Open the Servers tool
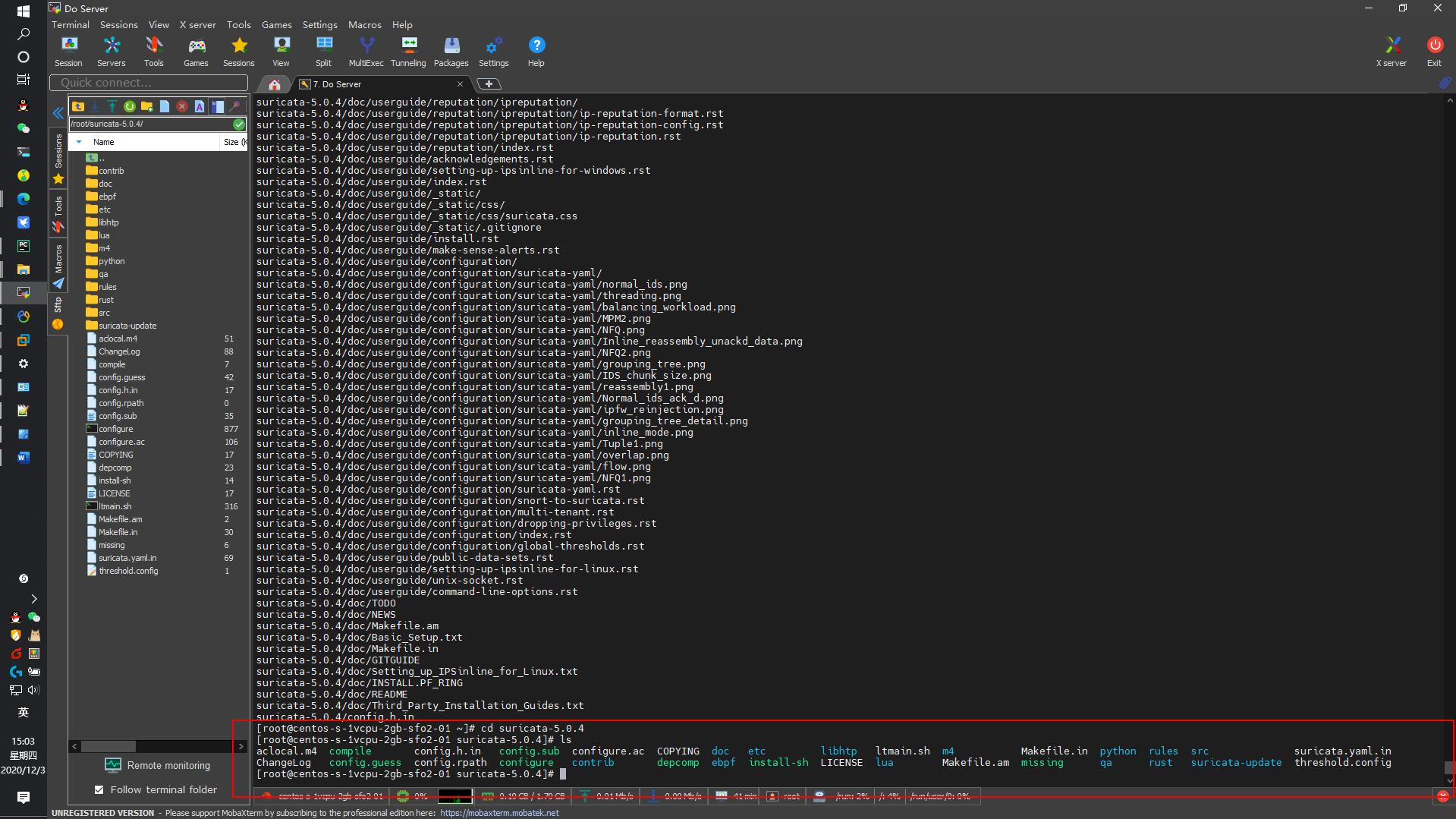The width and height of the screenshot is (1456, 819). (111, 52)
